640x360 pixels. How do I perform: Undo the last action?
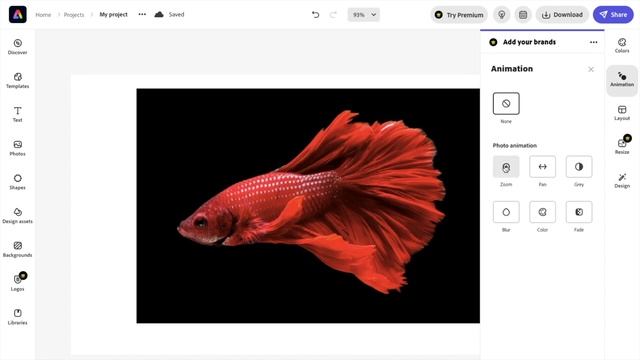pyautogui.click(x=316, y=15)
